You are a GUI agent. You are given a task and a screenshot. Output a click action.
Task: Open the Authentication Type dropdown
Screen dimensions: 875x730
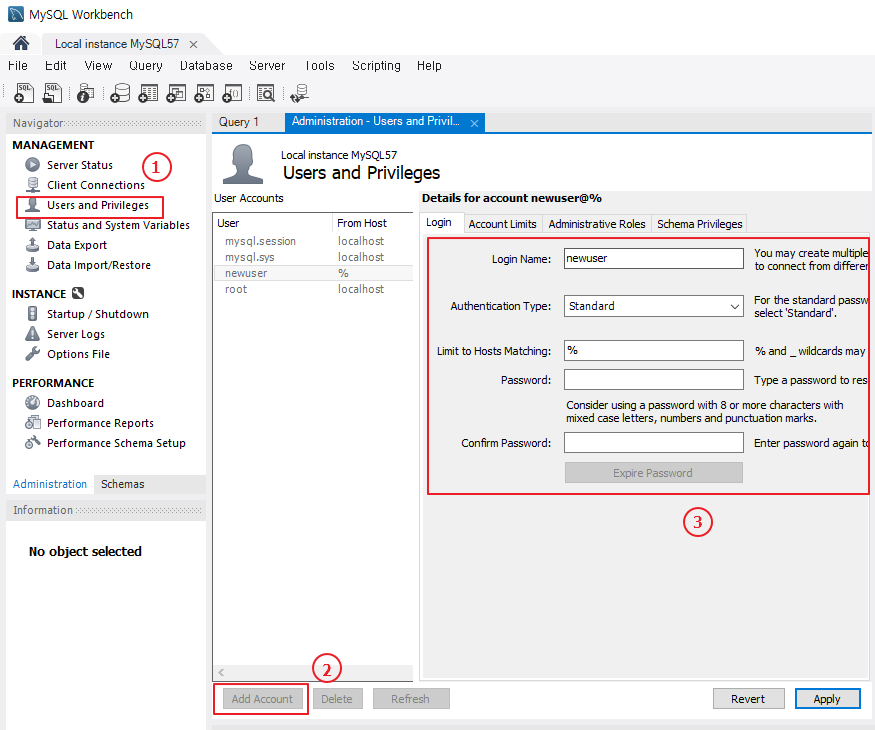(x=653, y=306)
